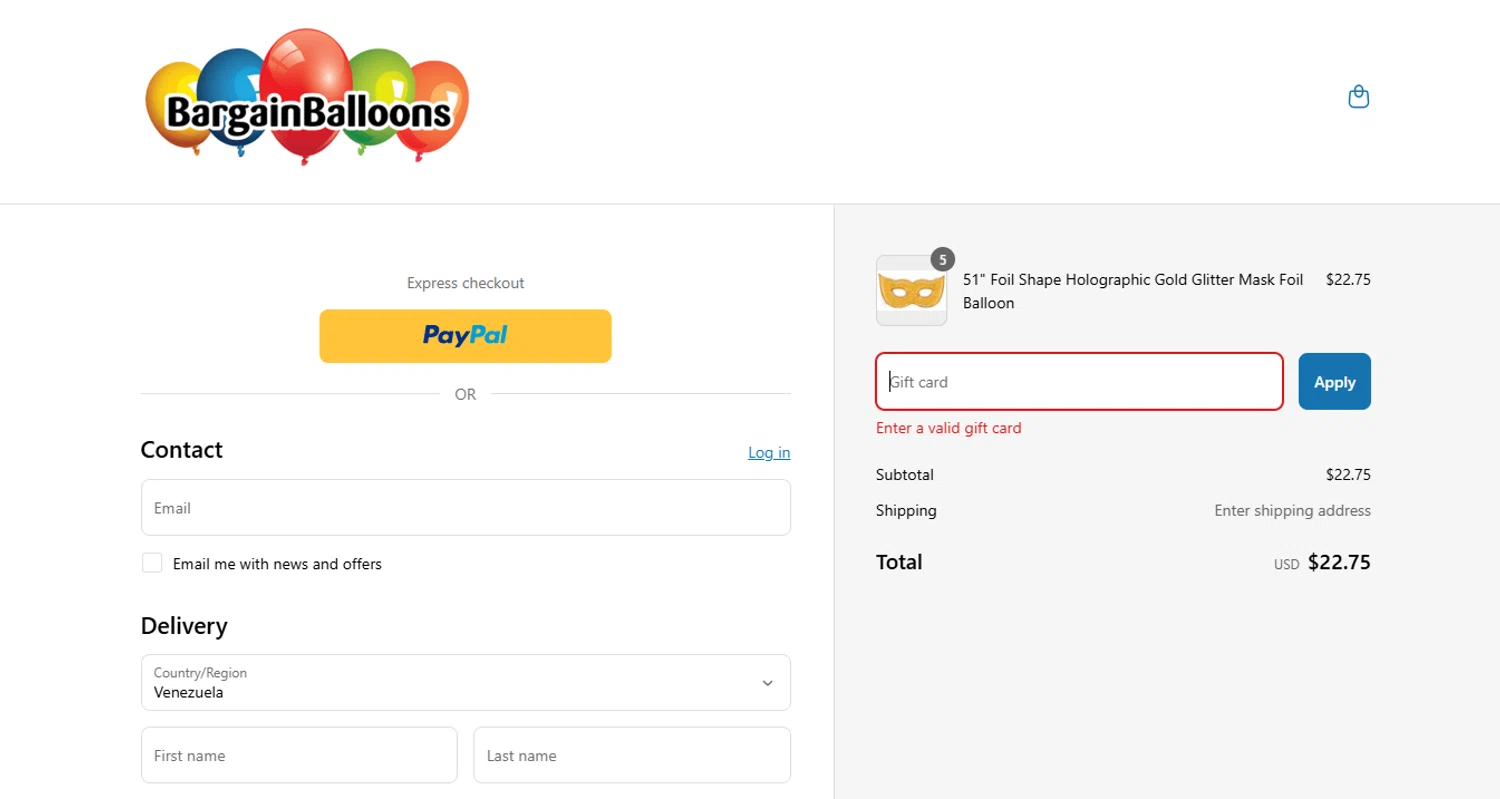This screenshot has width=1500, height=799.
Task: Tick Email me with news and offers
Action: pyautogui.click(x=152, y=563)
